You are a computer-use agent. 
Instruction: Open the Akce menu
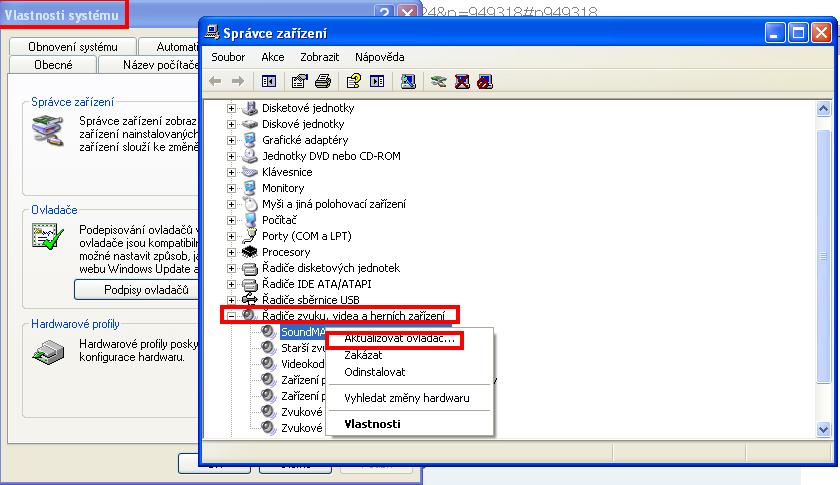tap(273, 57)
